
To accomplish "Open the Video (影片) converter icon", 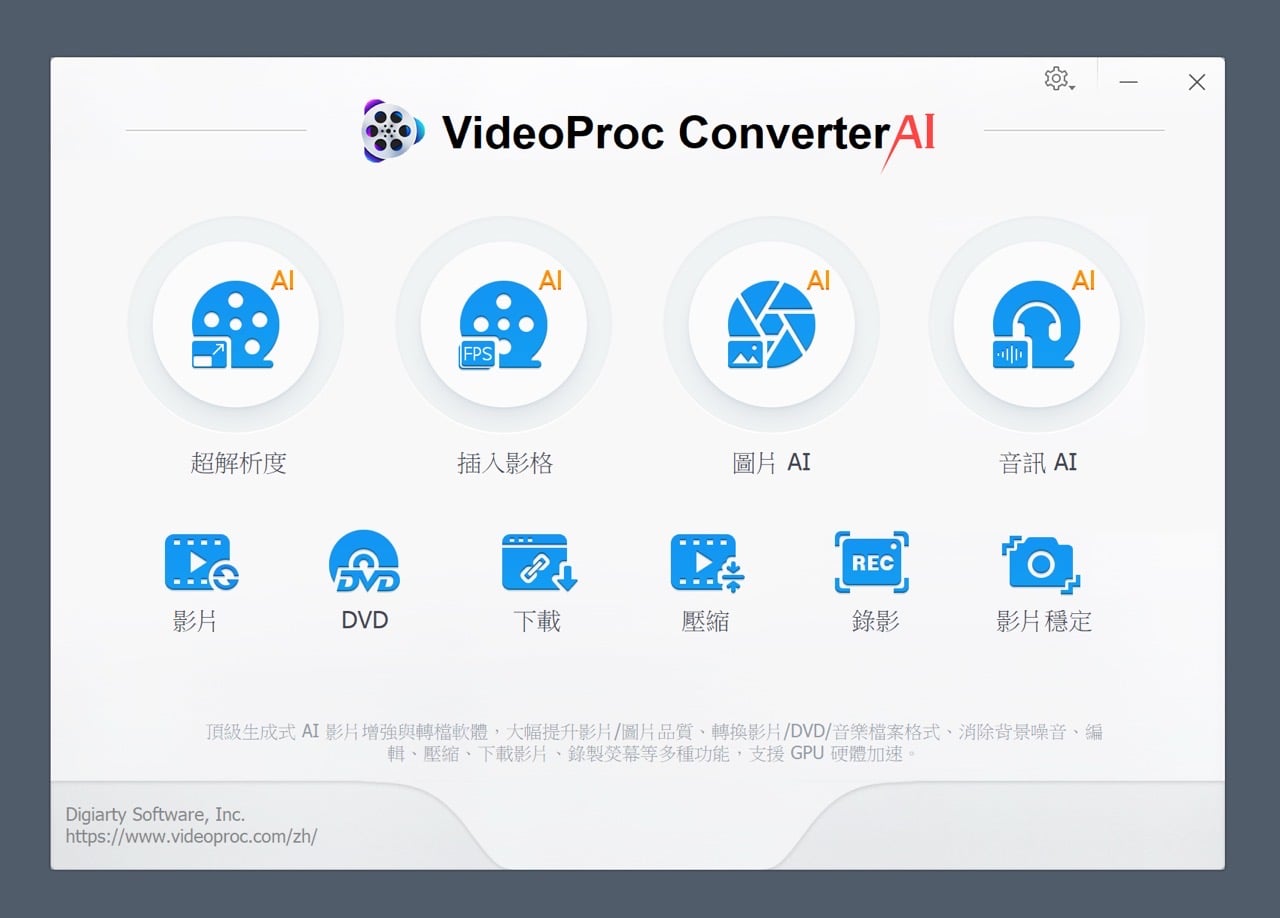I will point(201,562).
